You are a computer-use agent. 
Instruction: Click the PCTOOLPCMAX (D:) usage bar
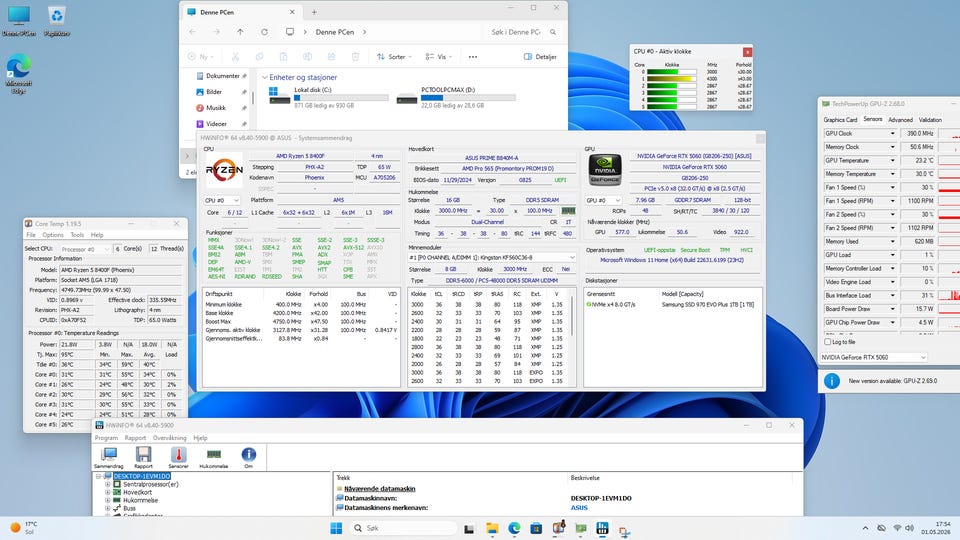tap(468, 97)
